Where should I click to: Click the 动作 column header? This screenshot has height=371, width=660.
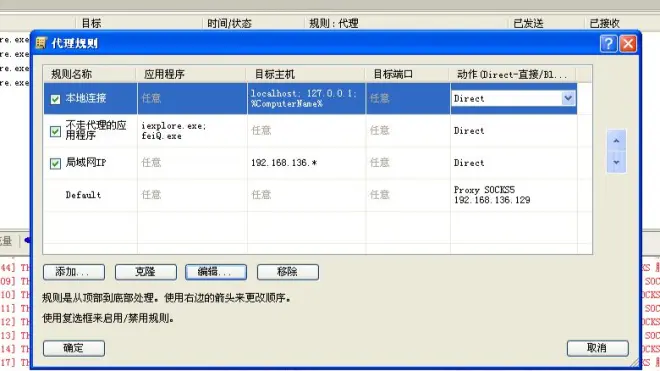pyautogui.click(x=513, y=74)
